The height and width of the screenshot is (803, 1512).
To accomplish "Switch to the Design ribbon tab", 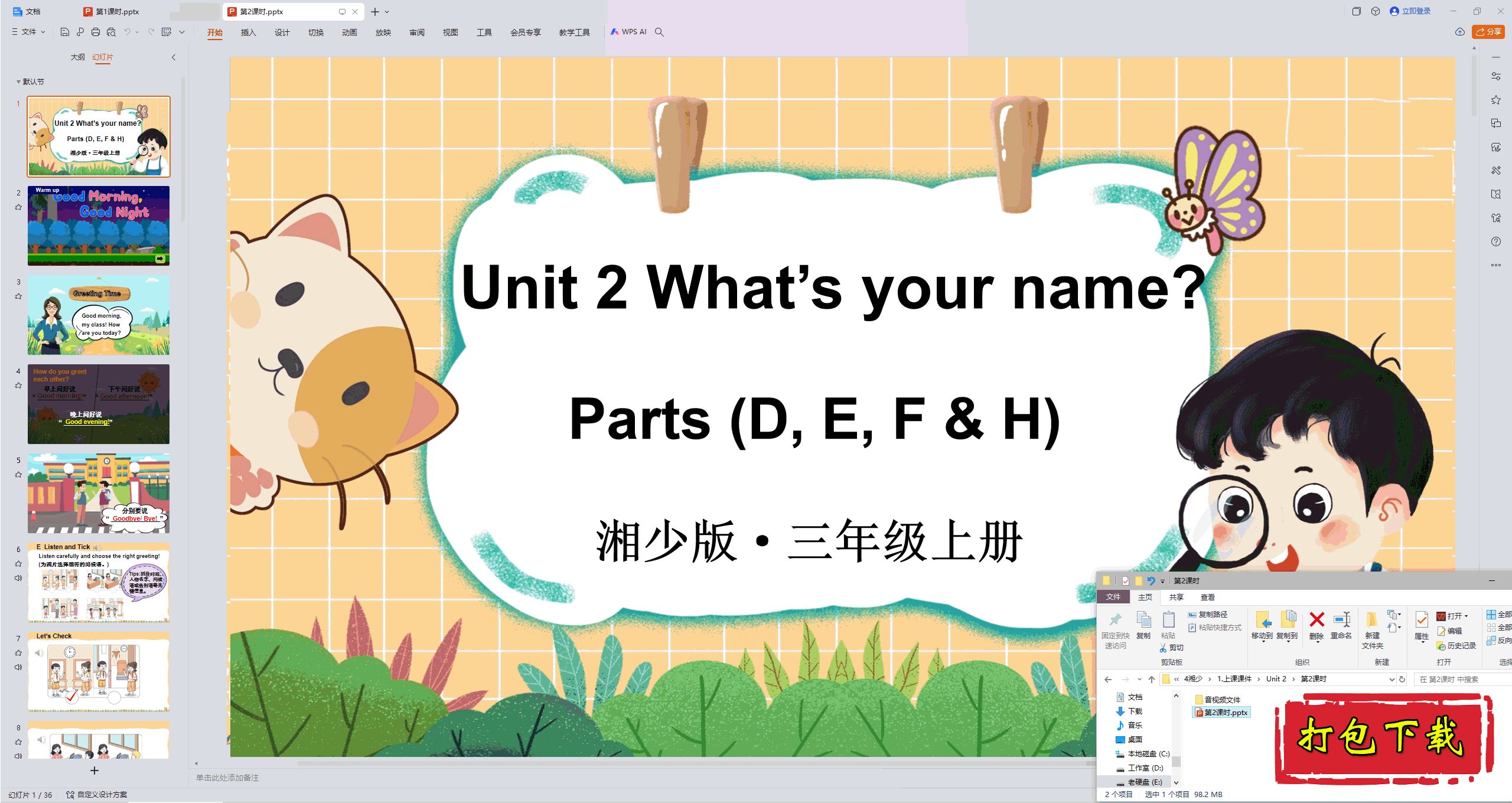I will pyautogui.click(x=282, y=32).
